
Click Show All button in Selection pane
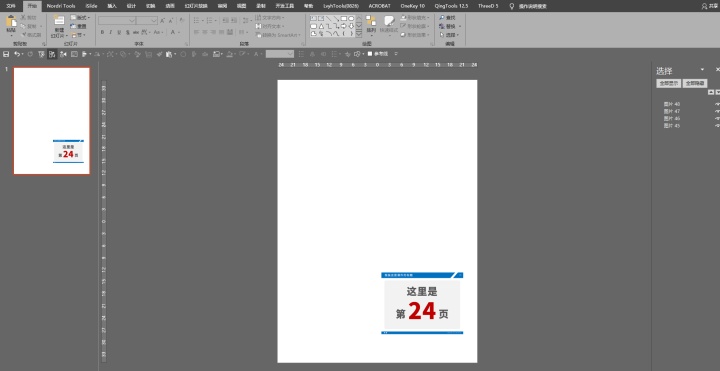click(669, 84)
